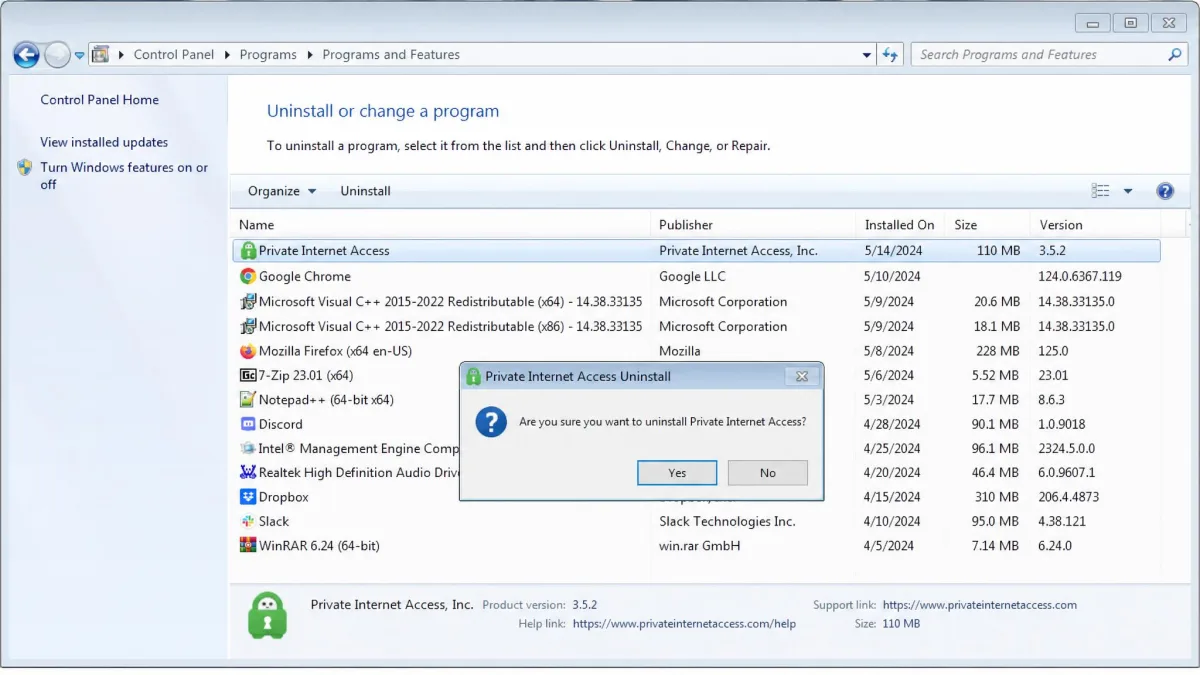Click the blue question mark icon in dialog
Screen dimensions: 1200x675
point(491,422)
